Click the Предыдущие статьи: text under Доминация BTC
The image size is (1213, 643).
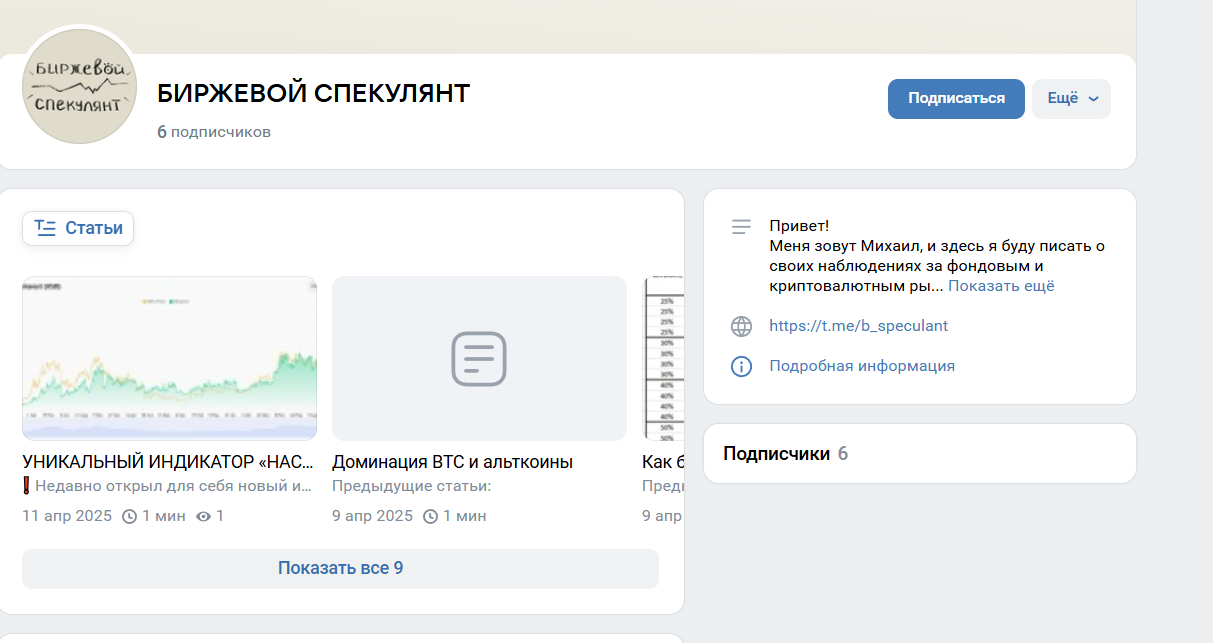[x=412, y=486]
